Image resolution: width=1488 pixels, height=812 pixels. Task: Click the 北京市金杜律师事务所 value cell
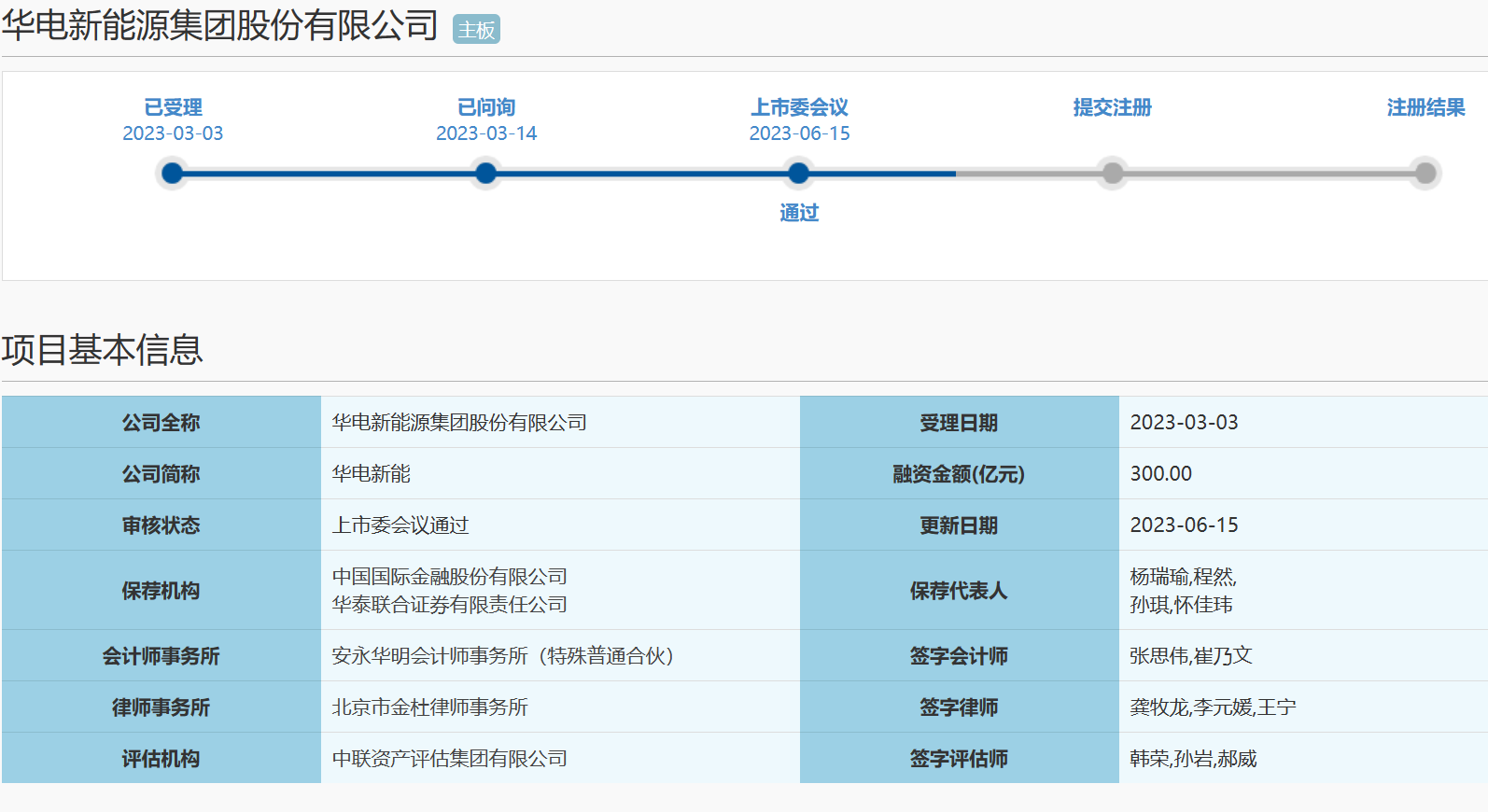point(560,707)
